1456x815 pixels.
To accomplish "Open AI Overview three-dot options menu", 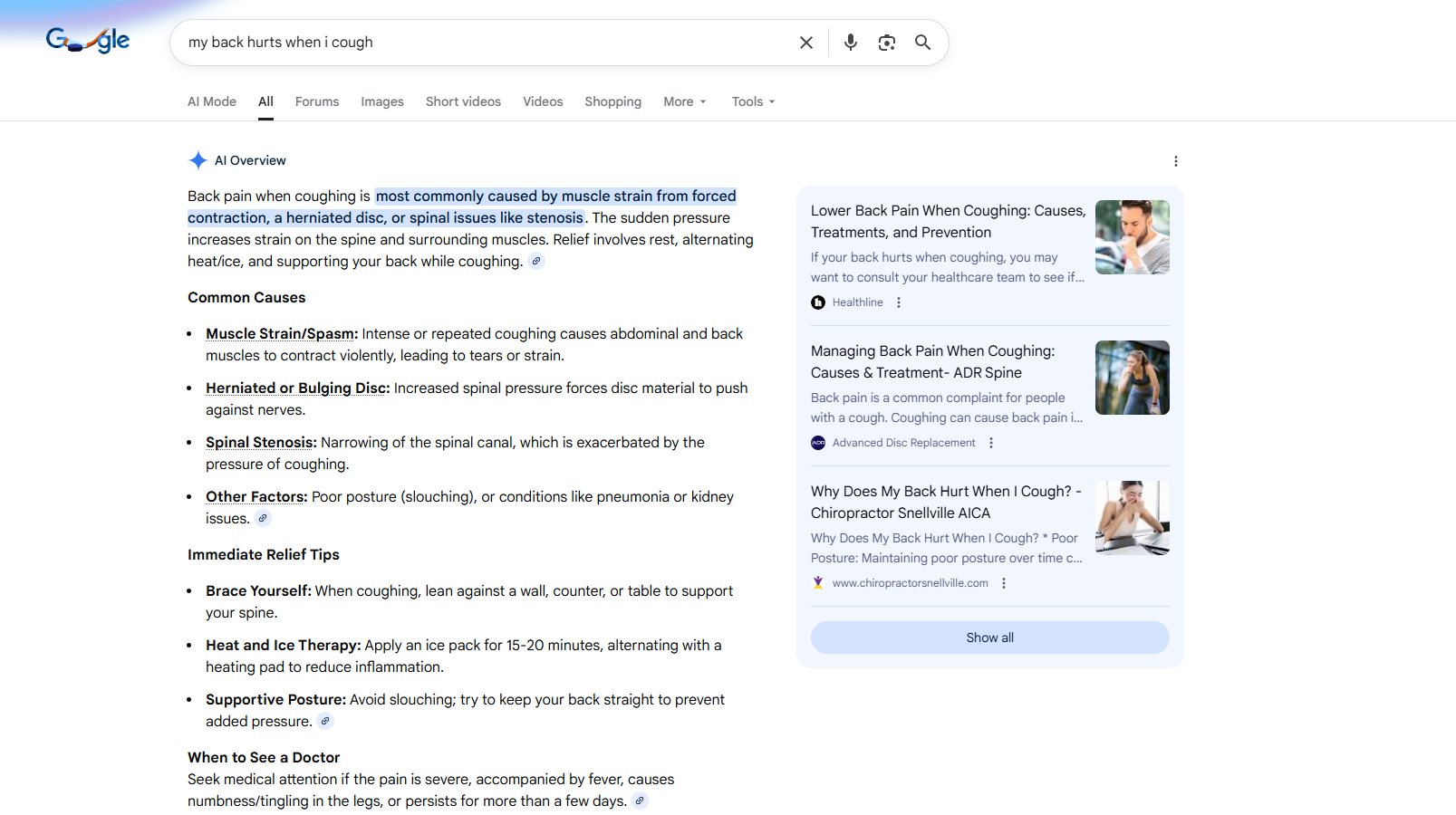I will (x=1175, y=161).
